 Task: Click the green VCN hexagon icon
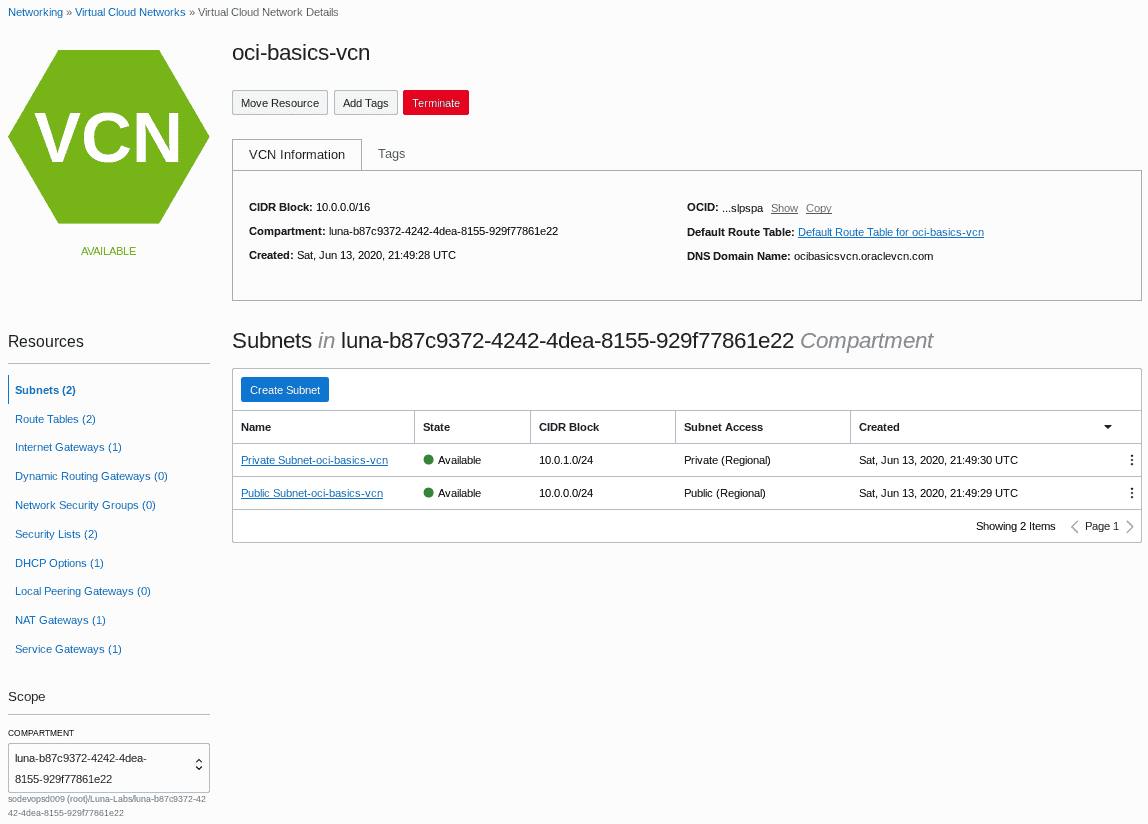108,138
